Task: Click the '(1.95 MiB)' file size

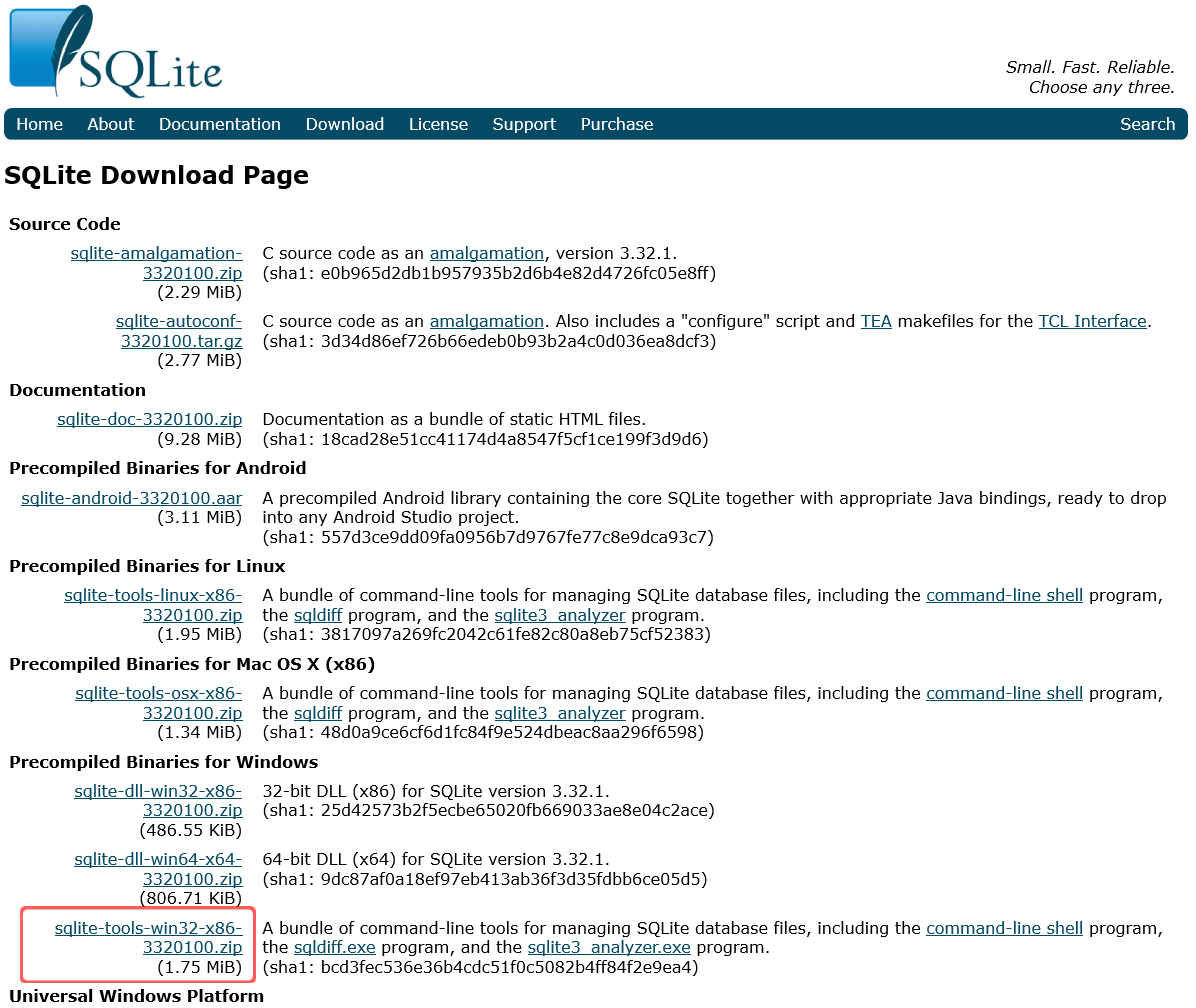Action: tap(200, 634)
